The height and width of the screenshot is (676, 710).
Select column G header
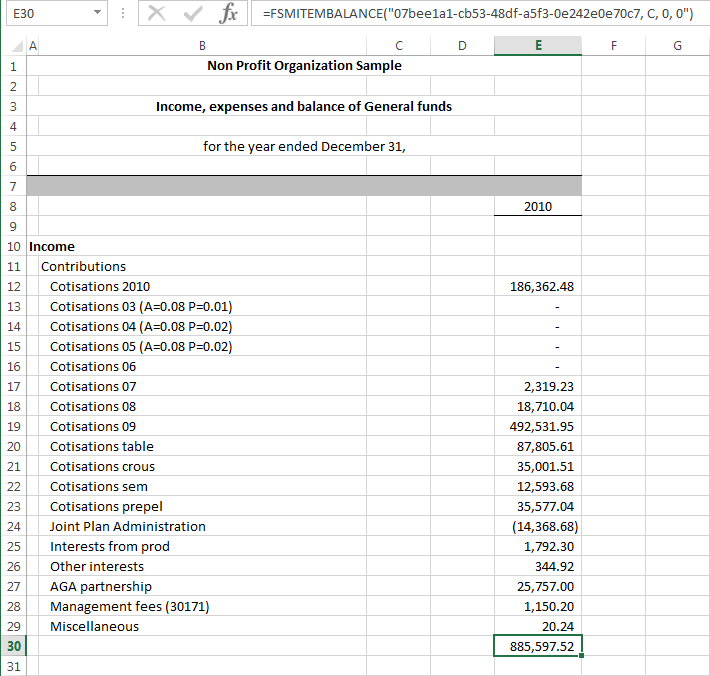(677, 45)
